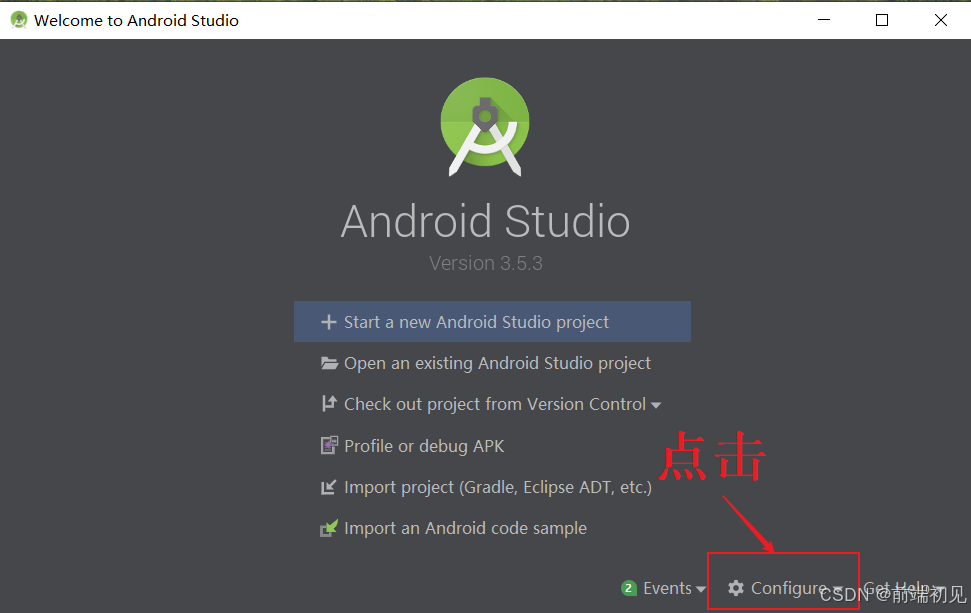Click the large Android Studio logo
971x613 pixels.
point(485,127)
